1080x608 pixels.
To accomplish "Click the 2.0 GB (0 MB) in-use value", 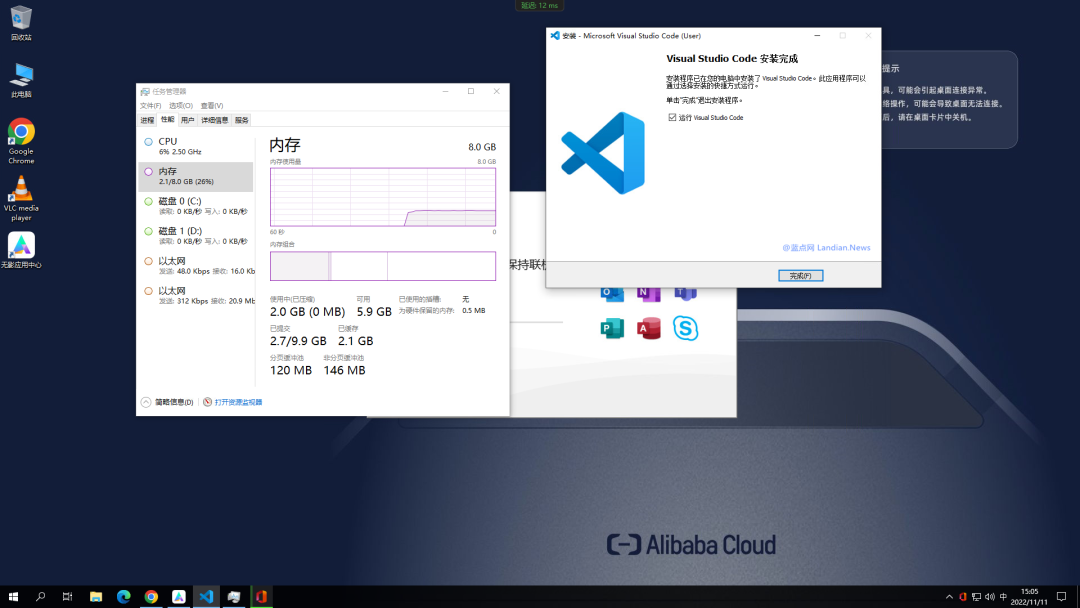I will tap(307, 312).
